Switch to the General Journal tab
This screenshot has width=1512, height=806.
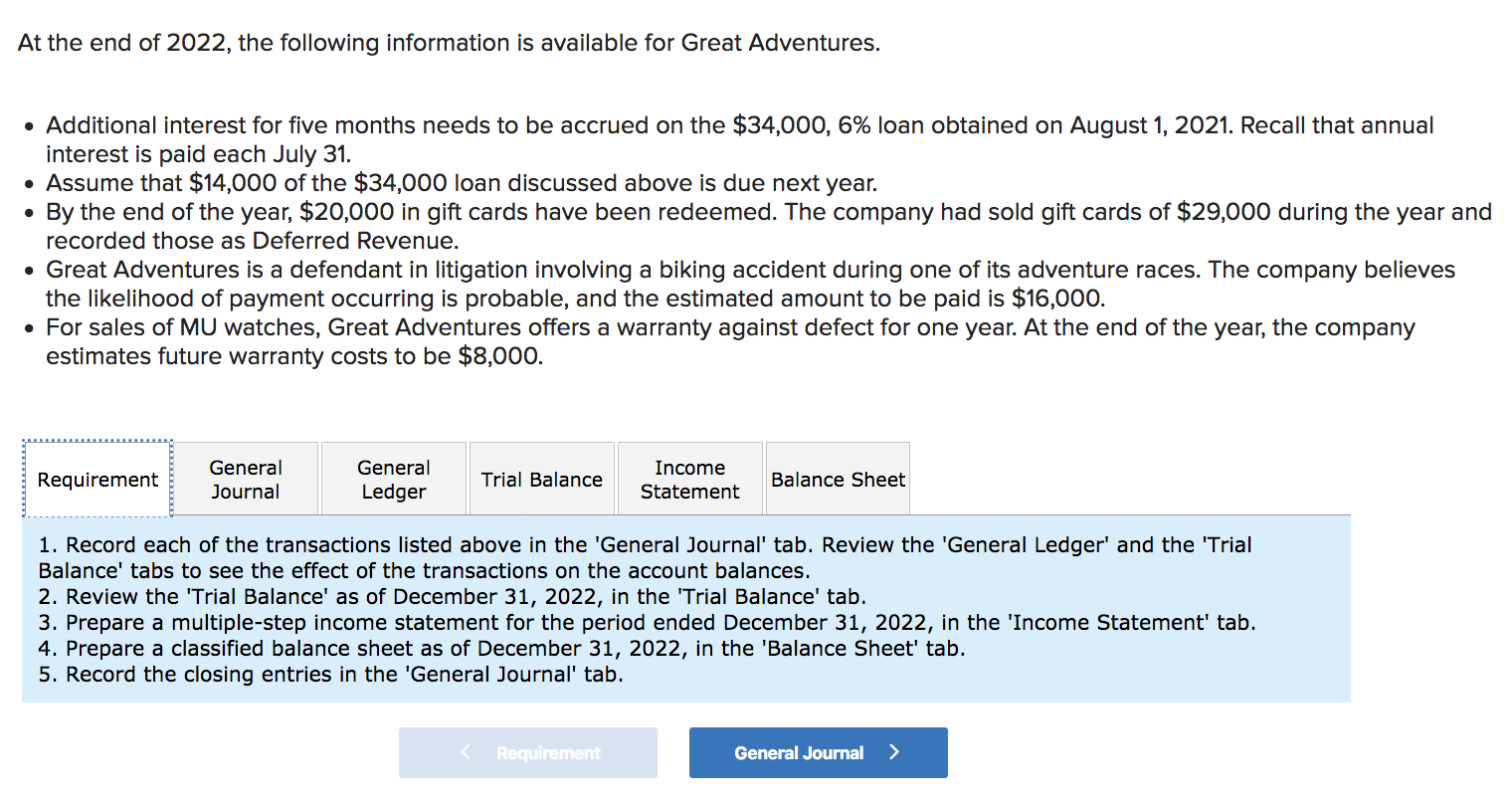pos(246,480)
